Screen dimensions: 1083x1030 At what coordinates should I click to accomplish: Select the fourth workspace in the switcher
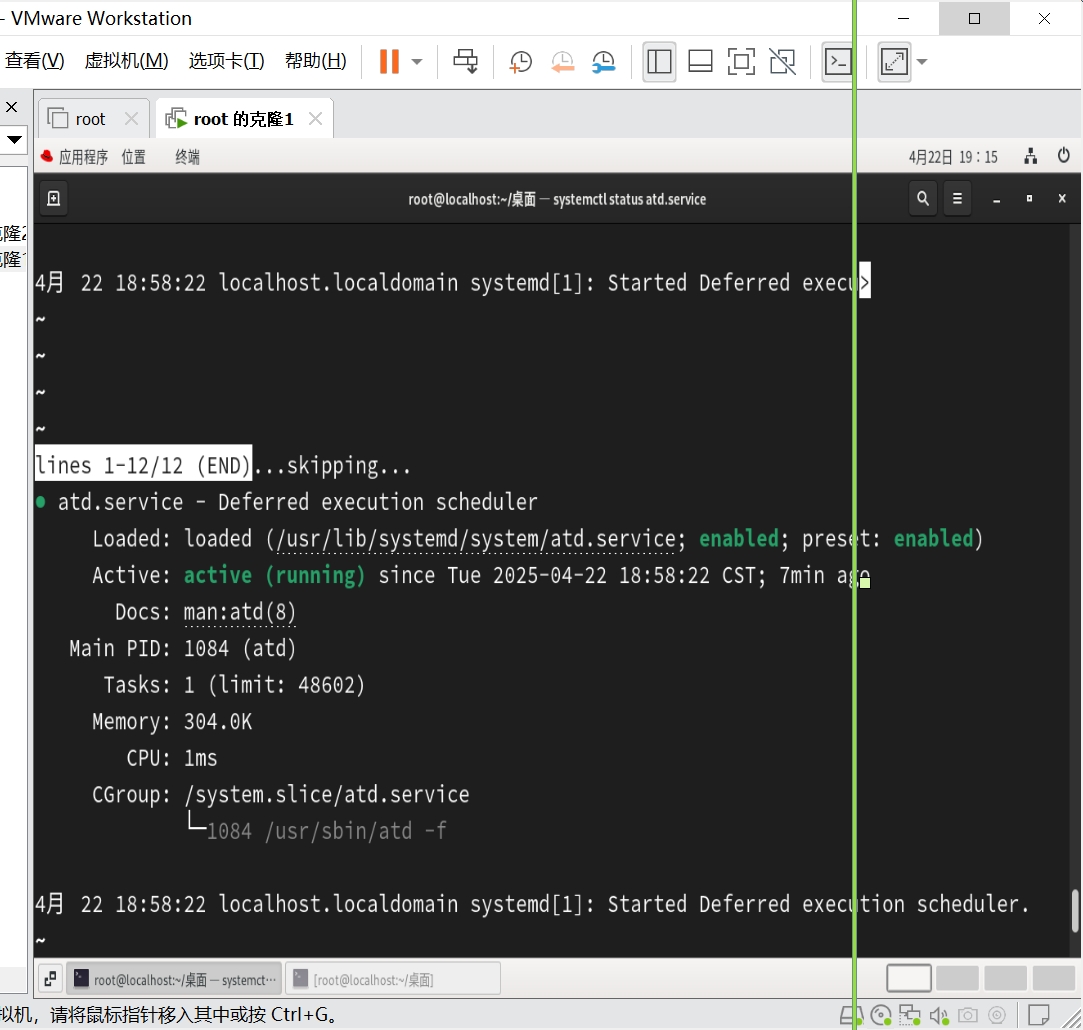[1054, 978]
